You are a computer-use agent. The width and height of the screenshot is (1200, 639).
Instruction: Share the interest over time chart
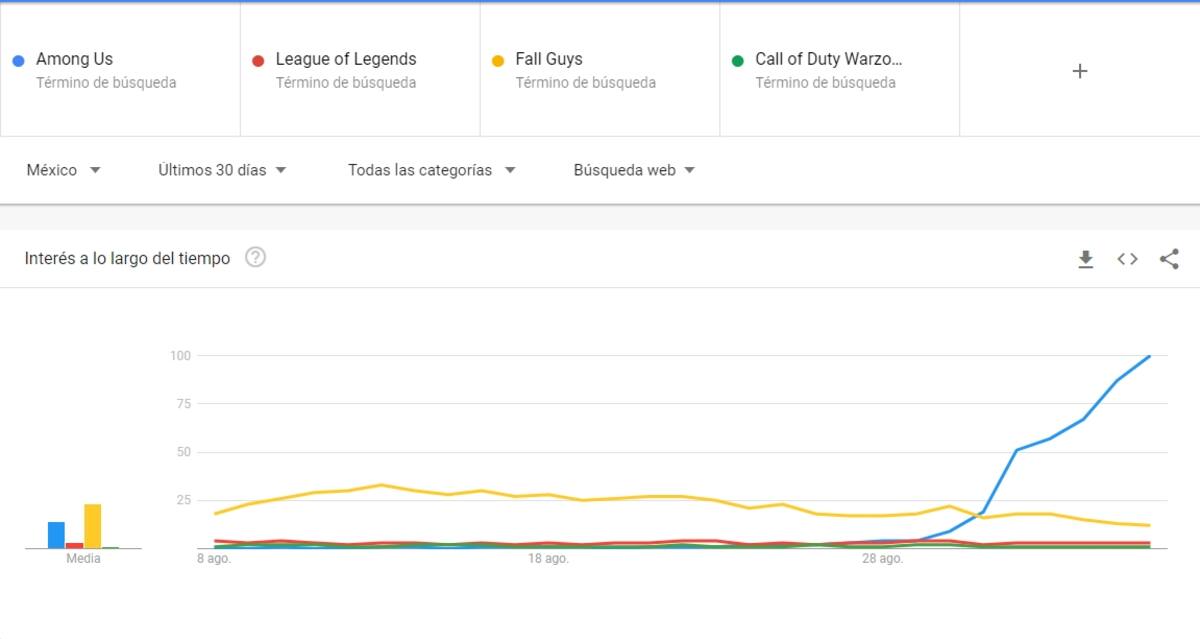pos(1169,259)
